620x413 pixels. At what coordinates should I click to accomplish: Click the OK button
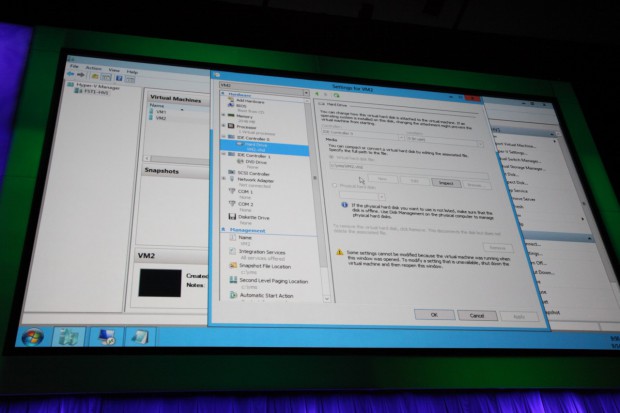[434, 314]
